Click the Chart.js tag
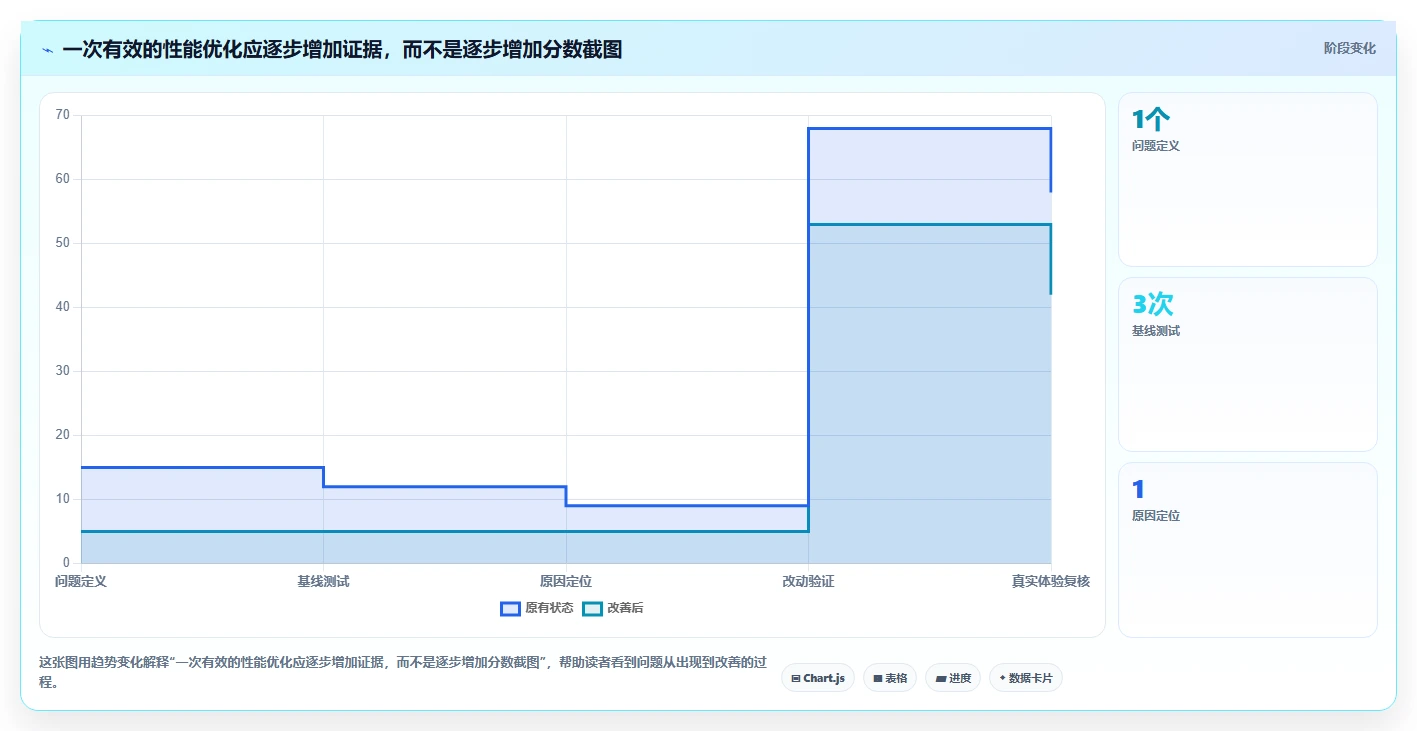 pos(818,678)
